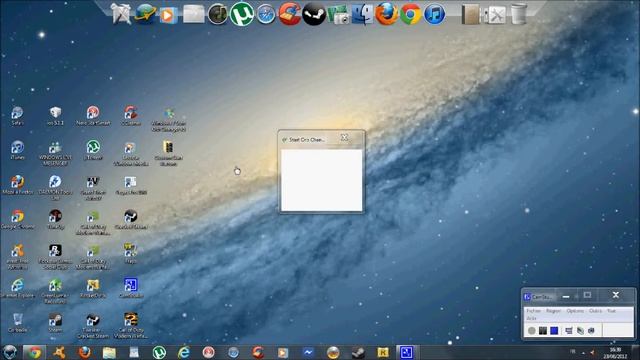The image size is (640, 360).
Task: Open the Fichier menu in CamStudio
Action: click(533, 311)
